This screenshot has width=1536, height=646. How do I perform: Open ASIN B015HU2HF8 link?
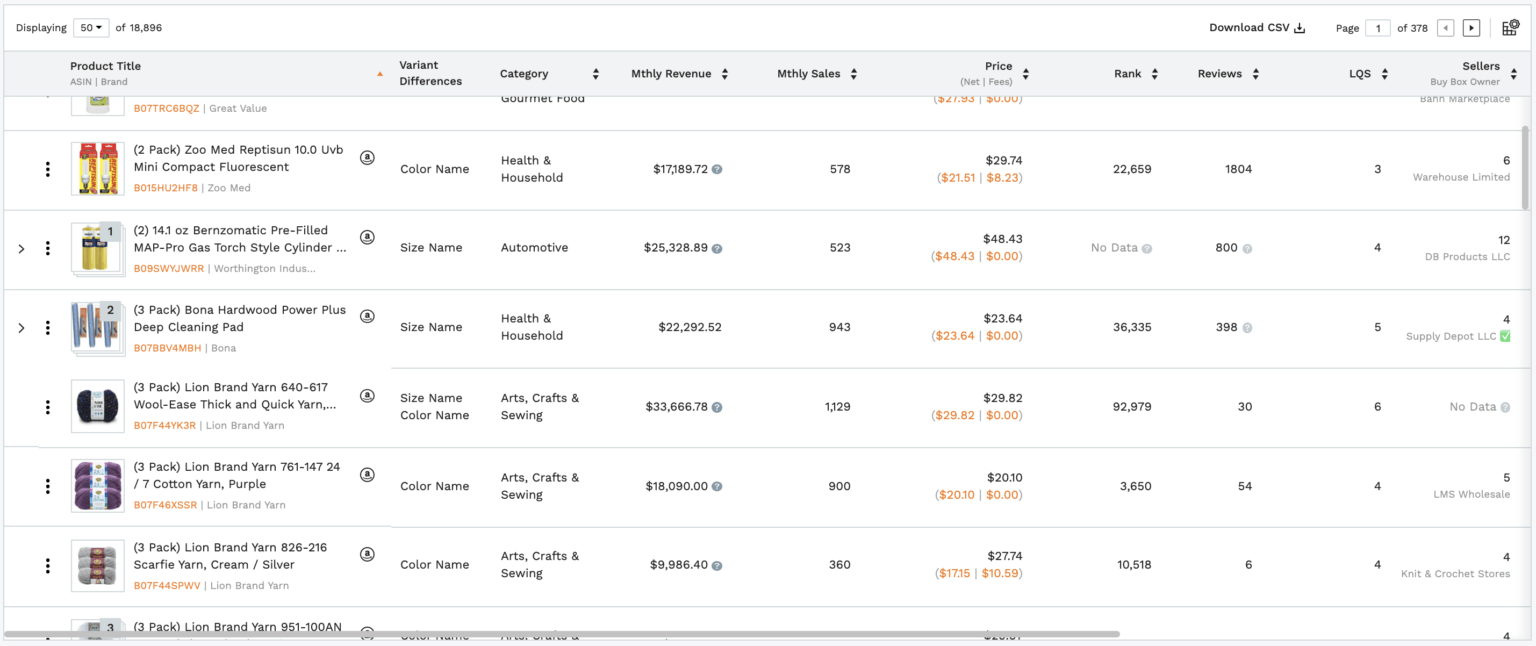click(x=166, y=188)
